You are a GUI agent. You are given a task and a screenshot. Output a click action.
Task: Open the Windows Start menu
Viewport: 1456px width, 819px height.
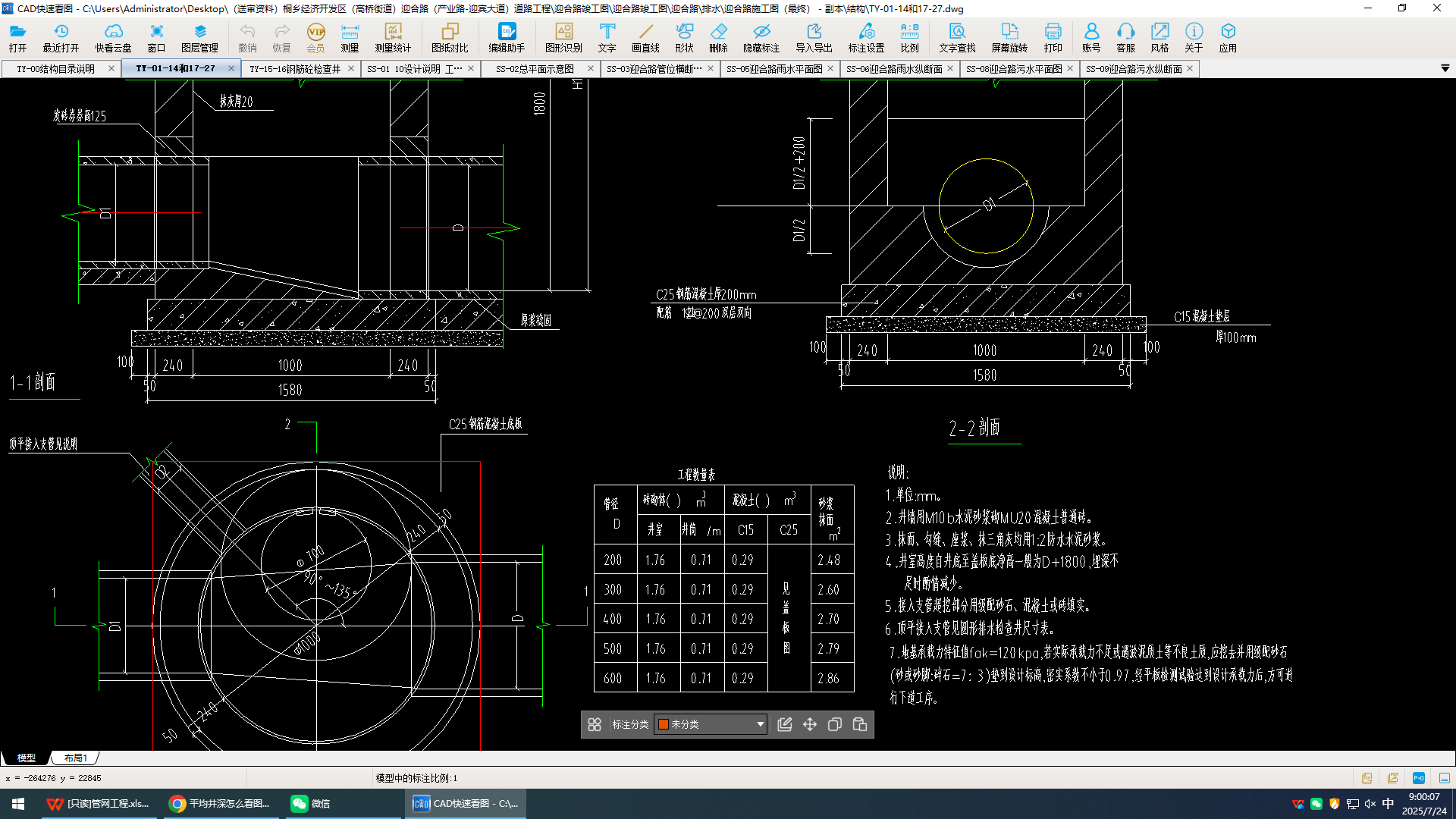[18, 804]
